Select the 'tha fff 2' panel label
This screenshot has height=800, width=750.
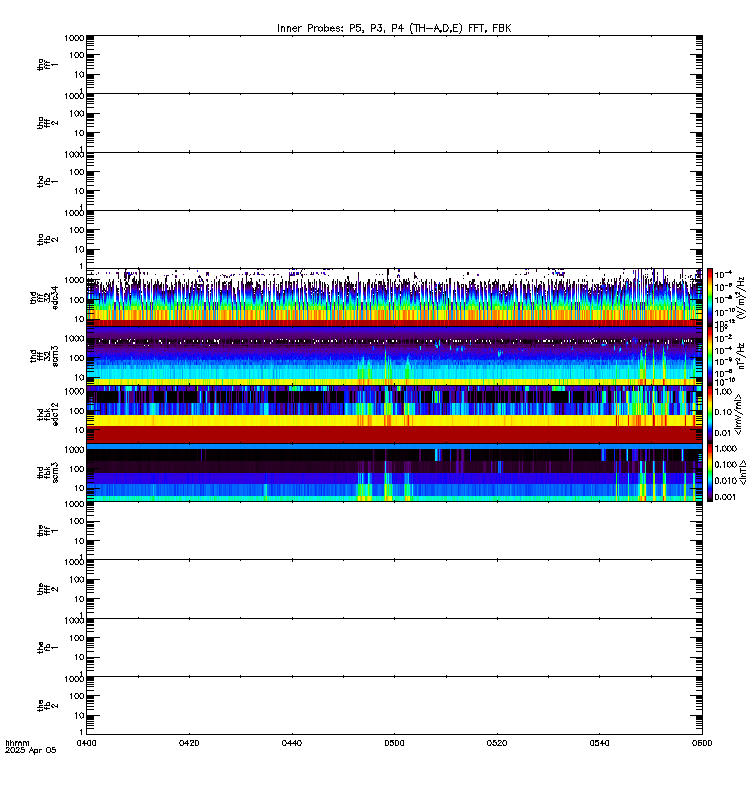(48, 122)
